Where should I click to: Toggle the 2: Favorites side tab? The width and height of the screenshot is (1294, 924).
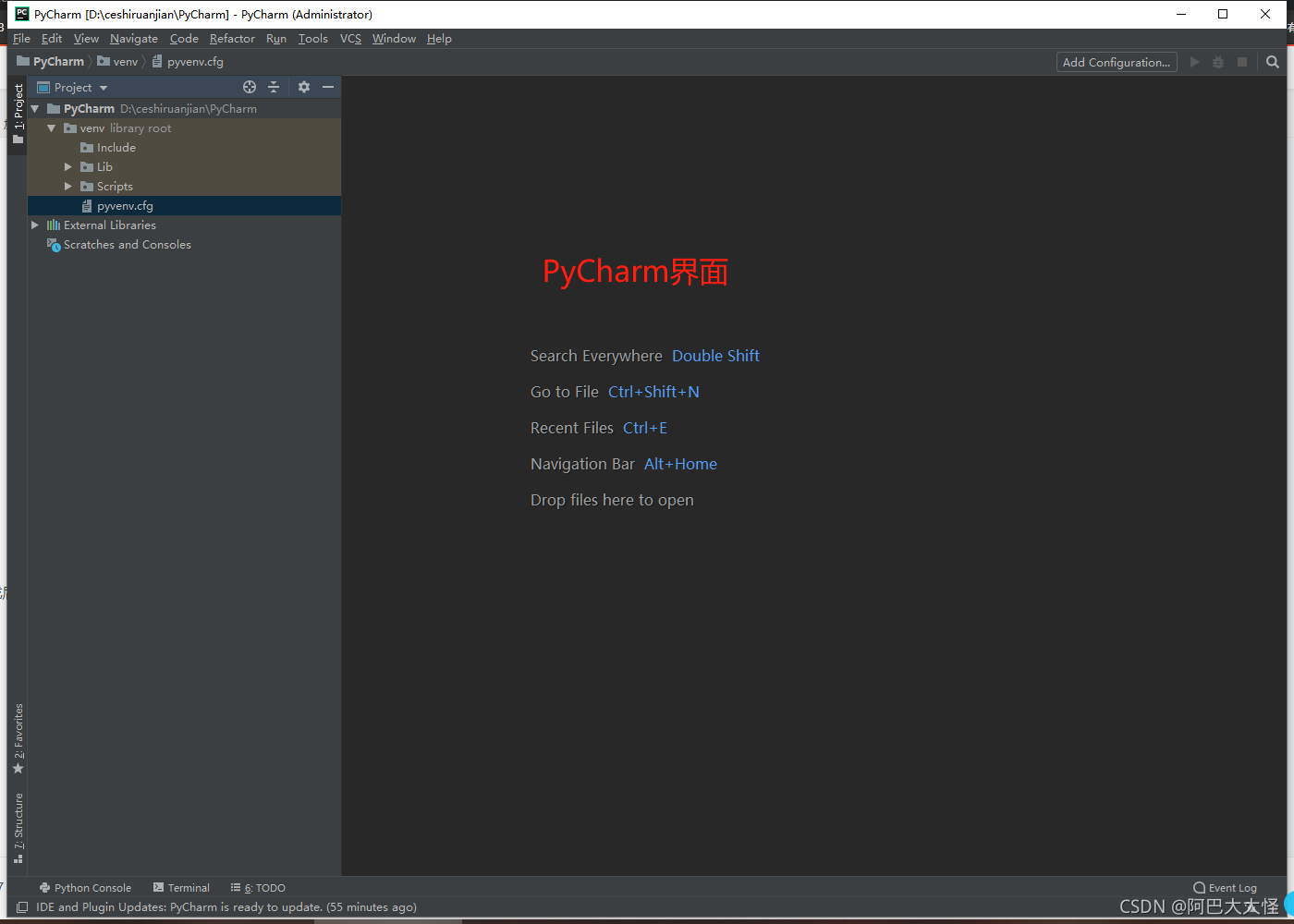point(18,739)
